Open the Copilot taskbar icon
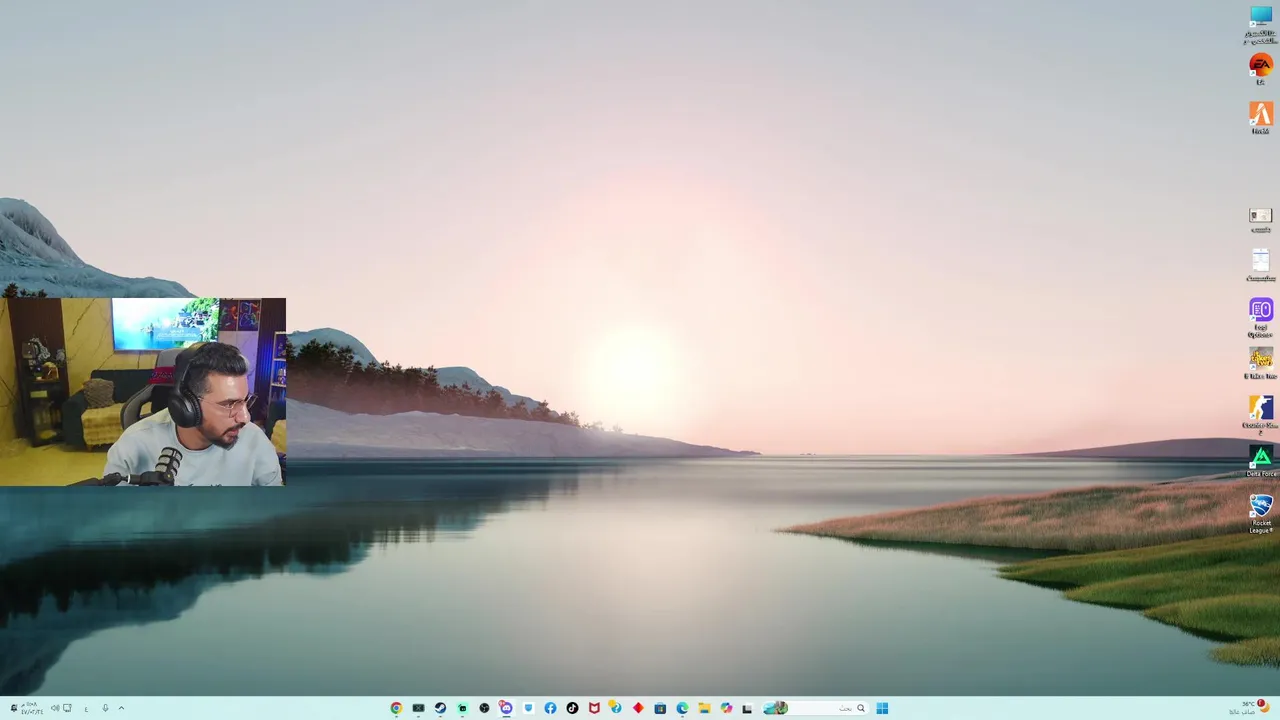The width and height of the screenshot is (1280, 720). [726, 708]
